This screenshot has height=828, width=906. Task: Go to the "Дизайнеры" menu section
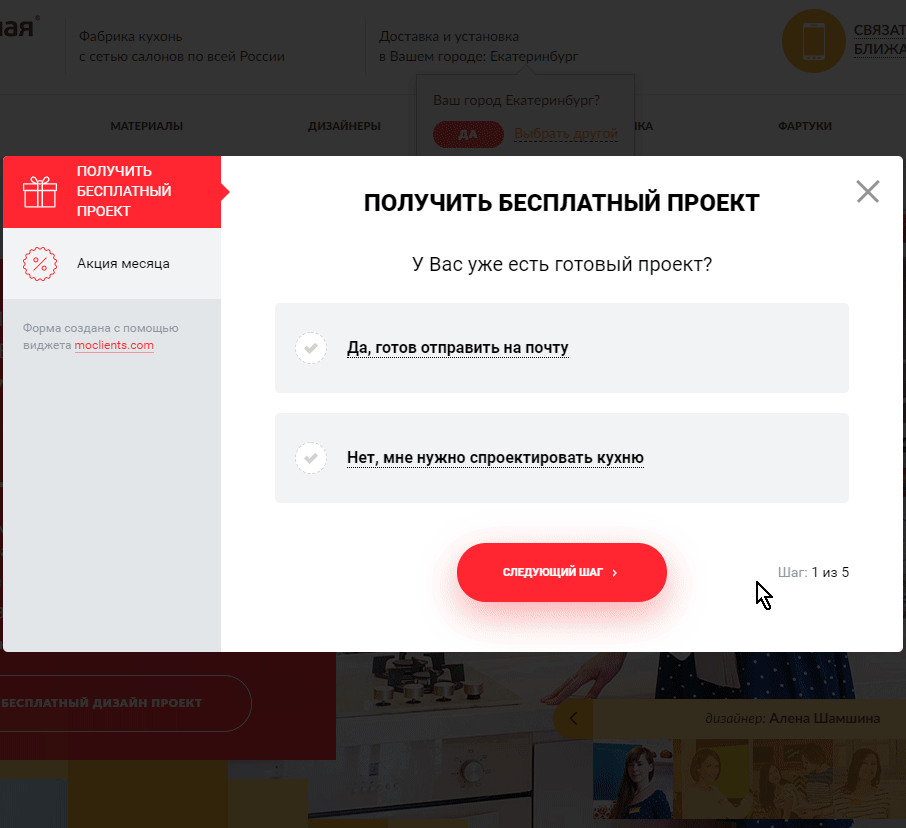coord(344,126)
